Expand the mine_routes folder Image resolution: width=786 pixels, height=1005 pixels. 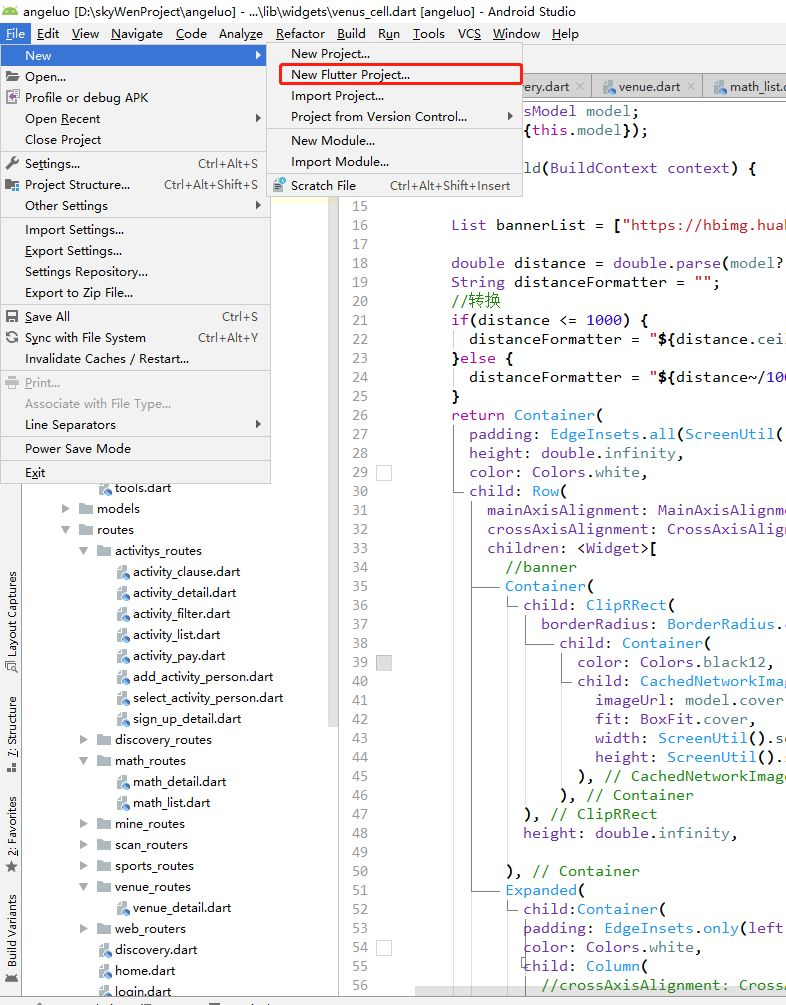coord(83,824)
